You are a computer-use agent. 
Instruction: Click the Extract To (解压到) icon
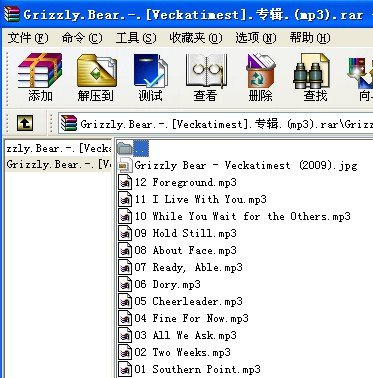pos(96,77)
